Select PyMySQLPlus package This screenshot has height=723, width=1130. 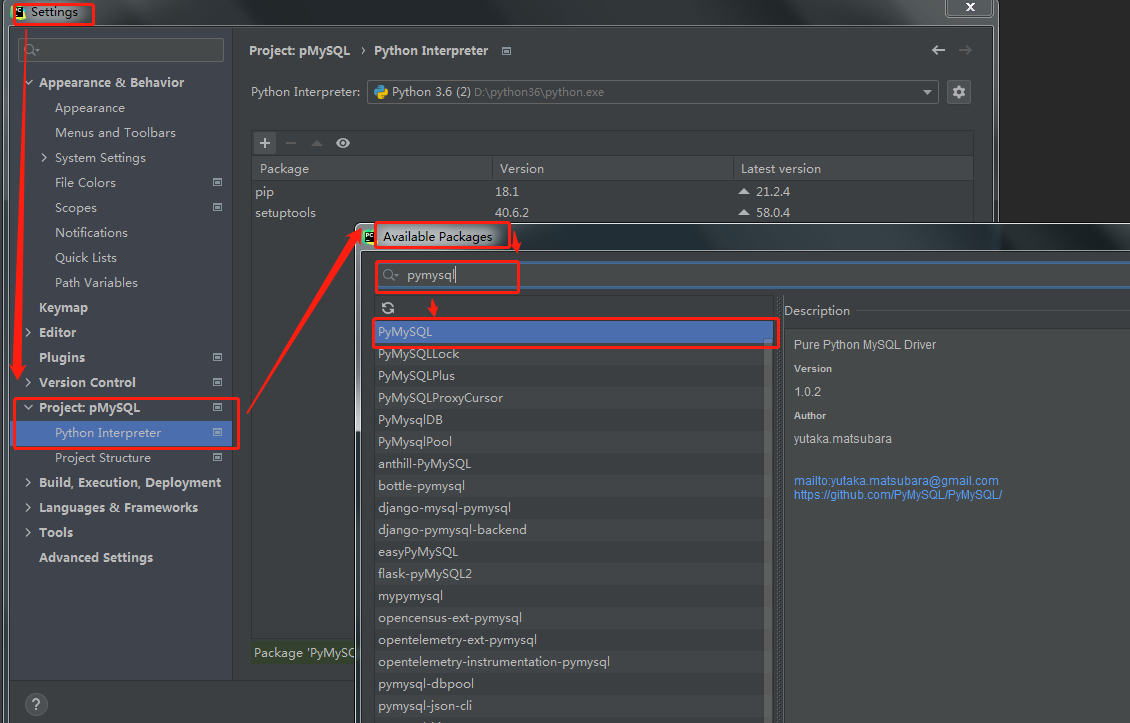pyautogui.click(x=569, y=376)
